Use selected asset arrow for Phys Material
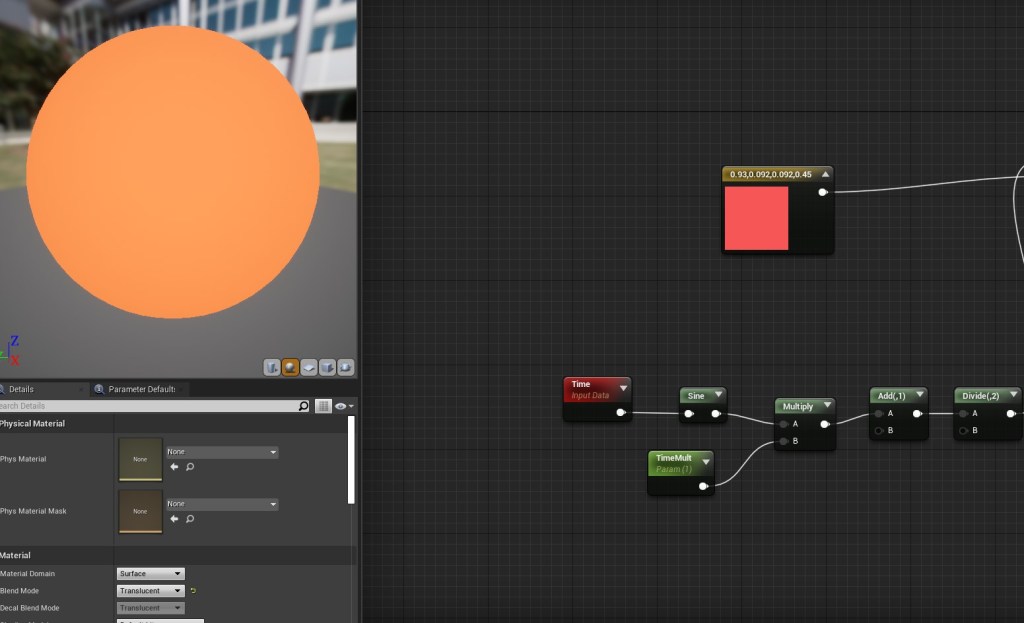The width and height of the screenshot is (1024, 623). tap(174, 467)
